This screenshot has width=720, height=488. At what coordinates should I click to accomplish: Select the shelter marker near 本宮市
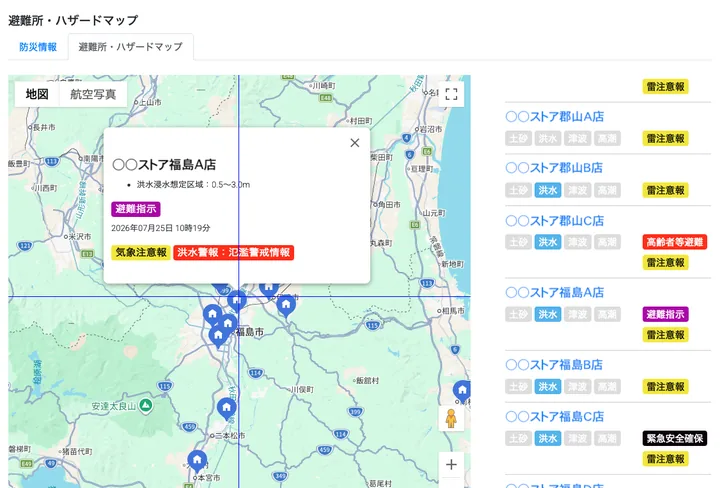click(197, 461)
